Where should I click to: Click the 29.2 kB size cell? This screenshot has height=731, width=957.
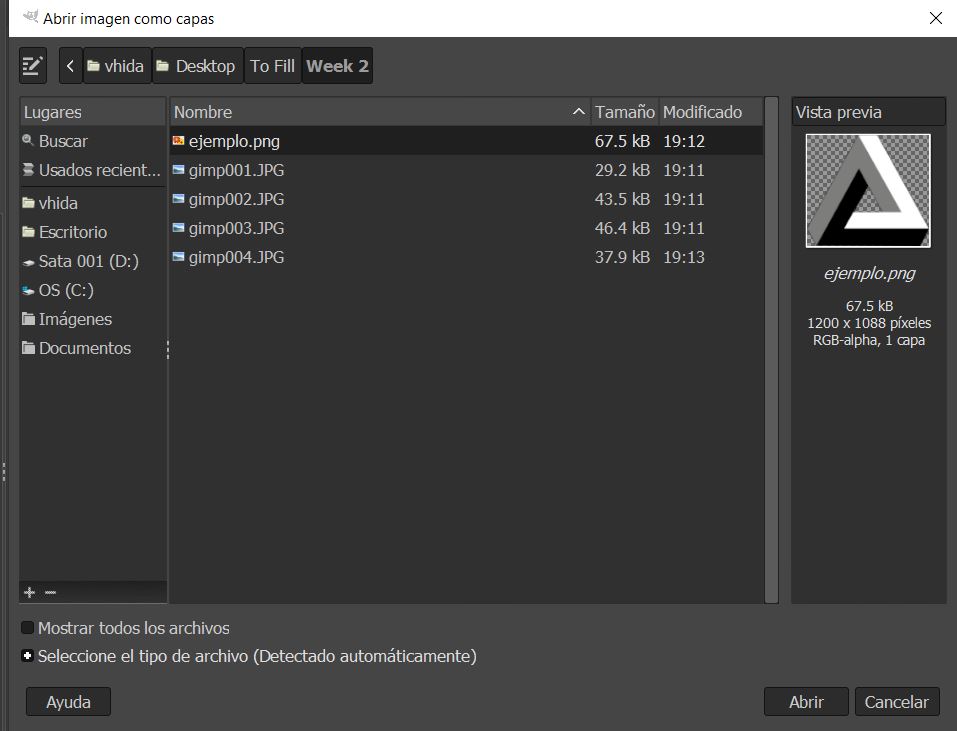pyautogui.click(x=622, y=170)
